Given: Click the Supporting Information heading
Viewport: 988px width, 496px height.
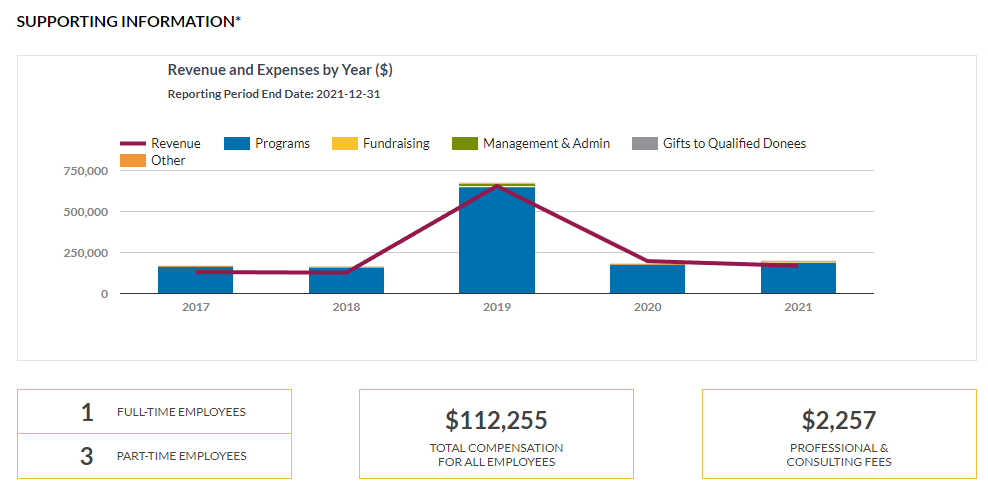Looking at the screenshot, I should 129,21.
